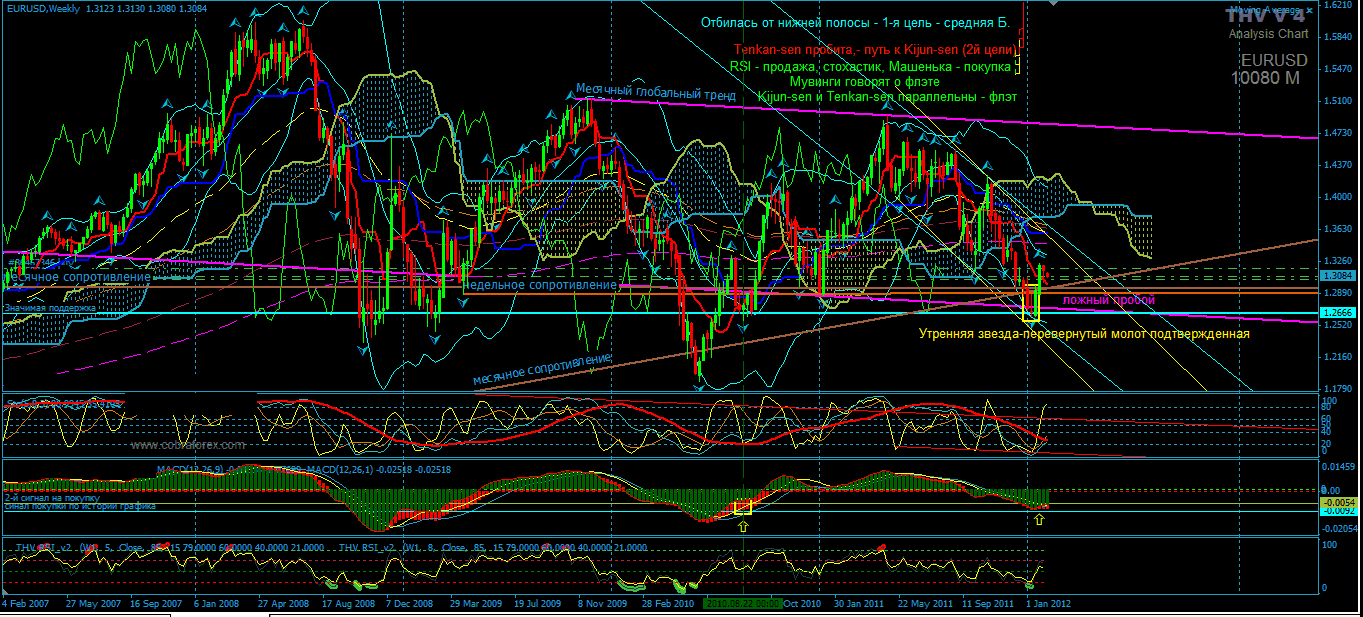Select the 1.2666 cyan level price tag
The height and width of the screenshot is (617, 1363).
[1337, 313]
